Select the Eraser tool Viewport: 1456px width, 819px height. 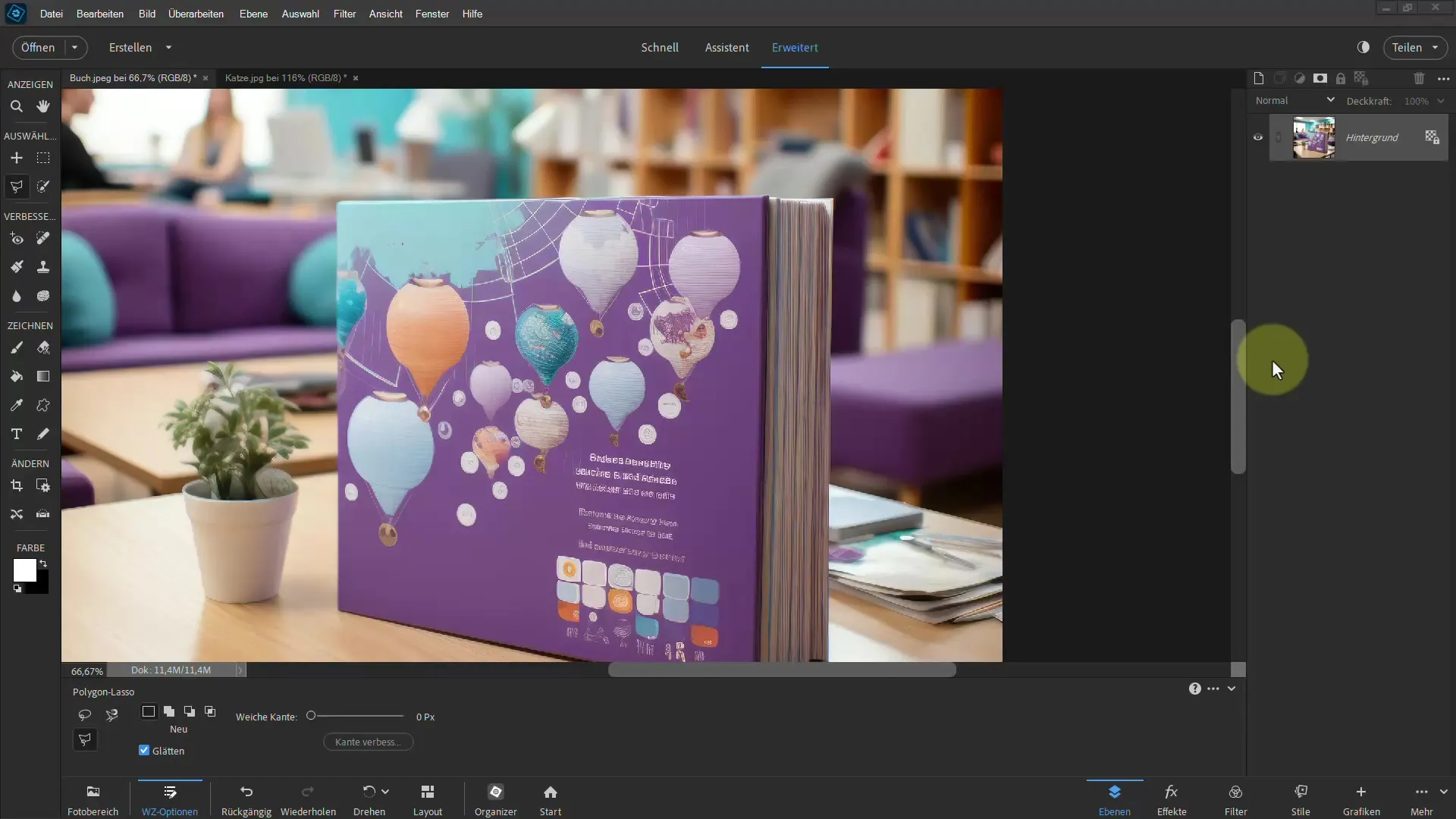[43, 347]
